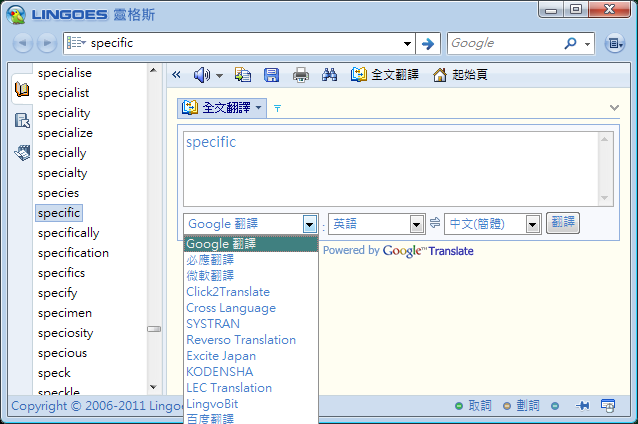The height and width of the screenshot is (424, 638).
Task: Select word "speciality" in the list
Action: (64, 113)
